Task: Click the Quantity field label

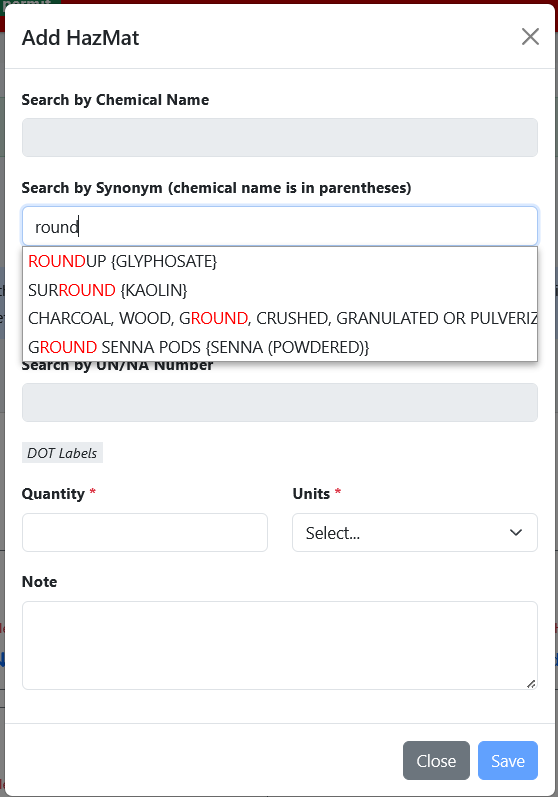Action: [53, 494]
